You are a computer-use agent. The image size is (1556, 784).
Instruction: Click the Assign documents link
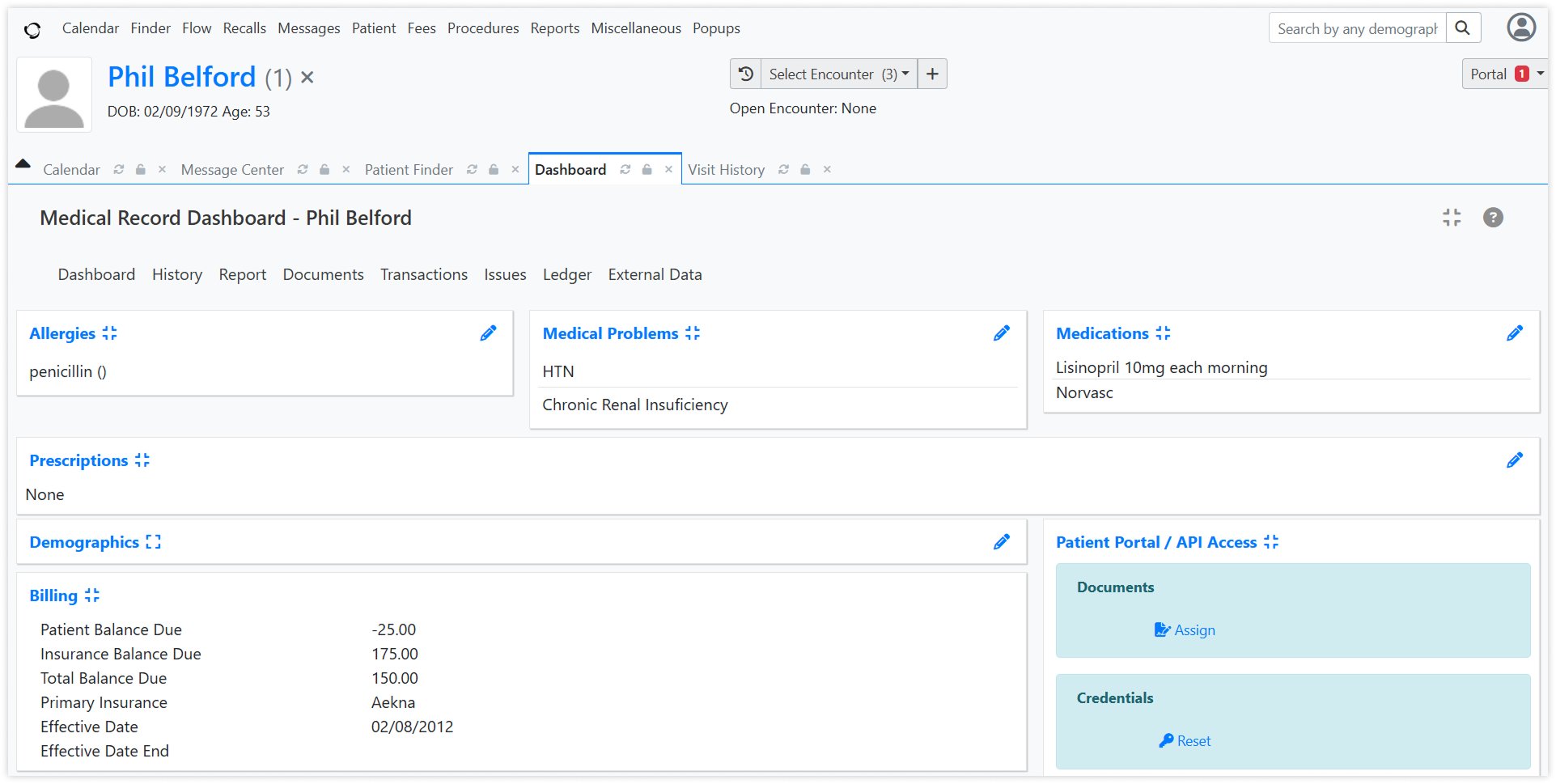click(1185, 630)
